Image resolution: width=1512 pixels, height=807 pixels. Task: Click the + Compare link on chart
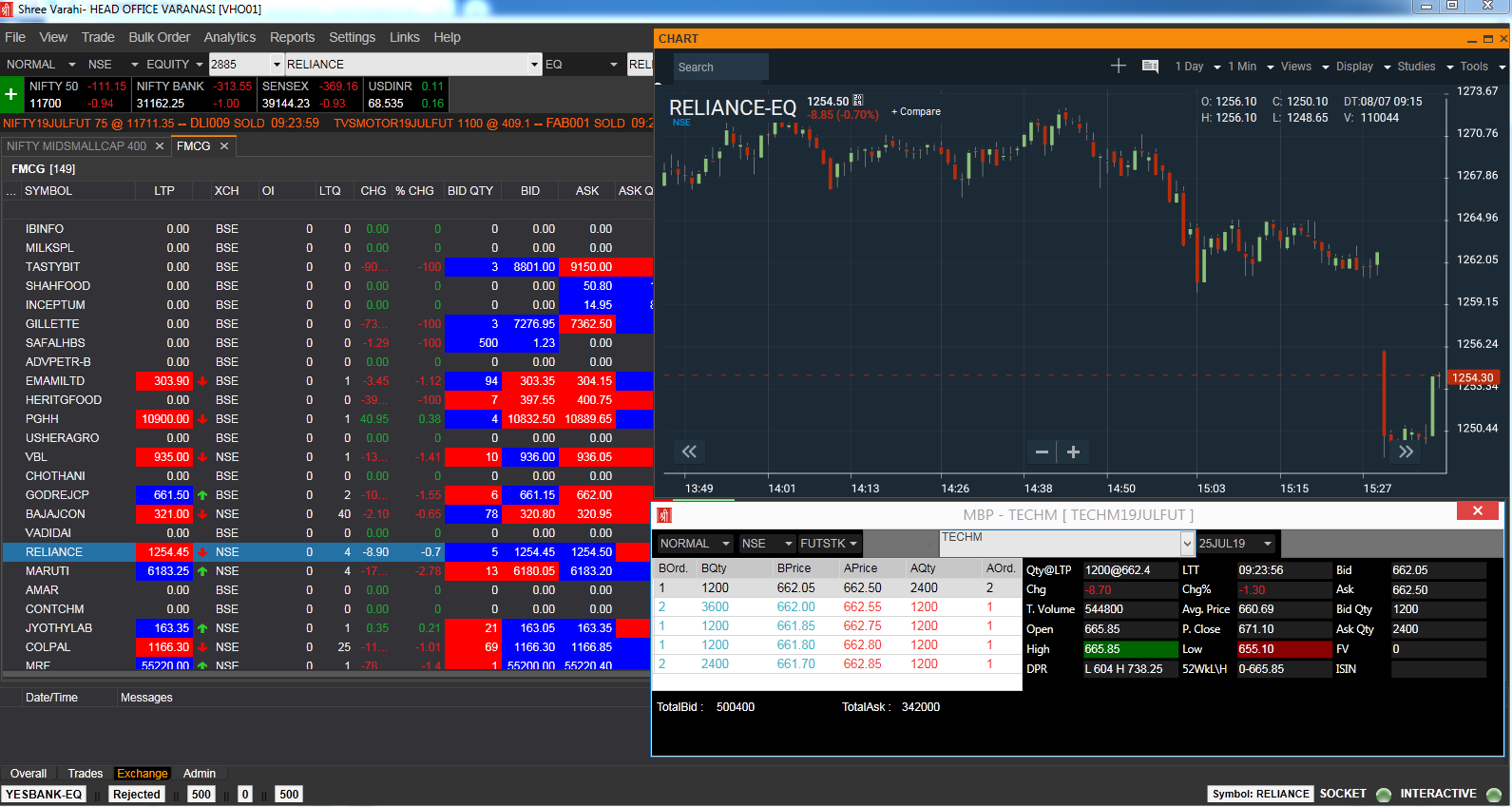916,111
